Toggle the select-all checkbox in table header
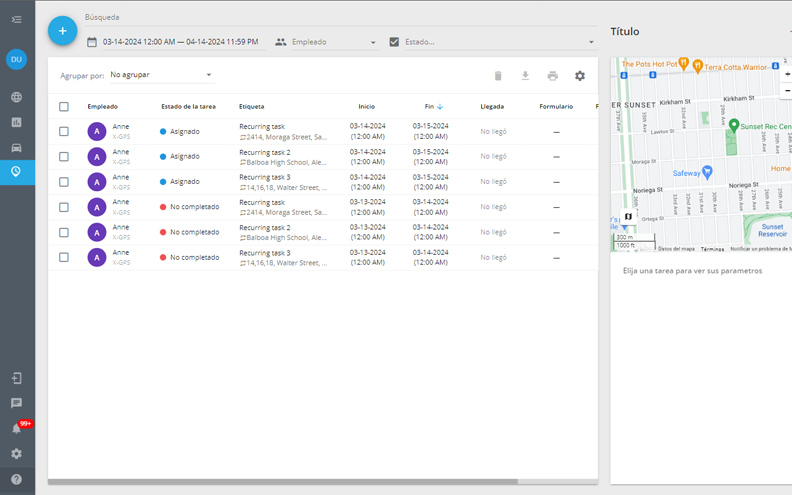Screen dimensions: 792x495 (x=64, y=106)
